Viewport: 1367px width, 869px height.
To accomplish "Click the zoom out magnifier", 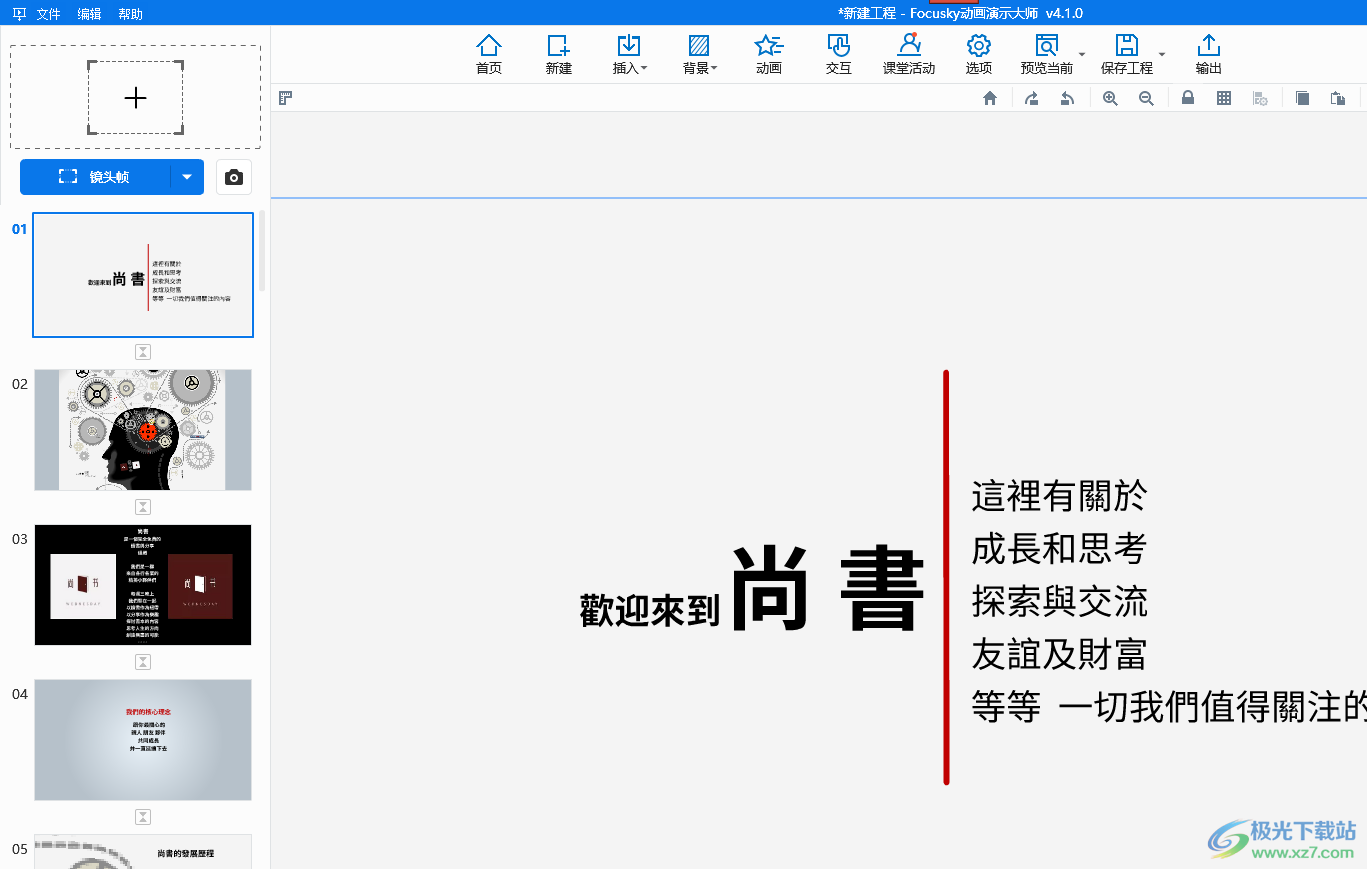I will [x=1146, y=98].
